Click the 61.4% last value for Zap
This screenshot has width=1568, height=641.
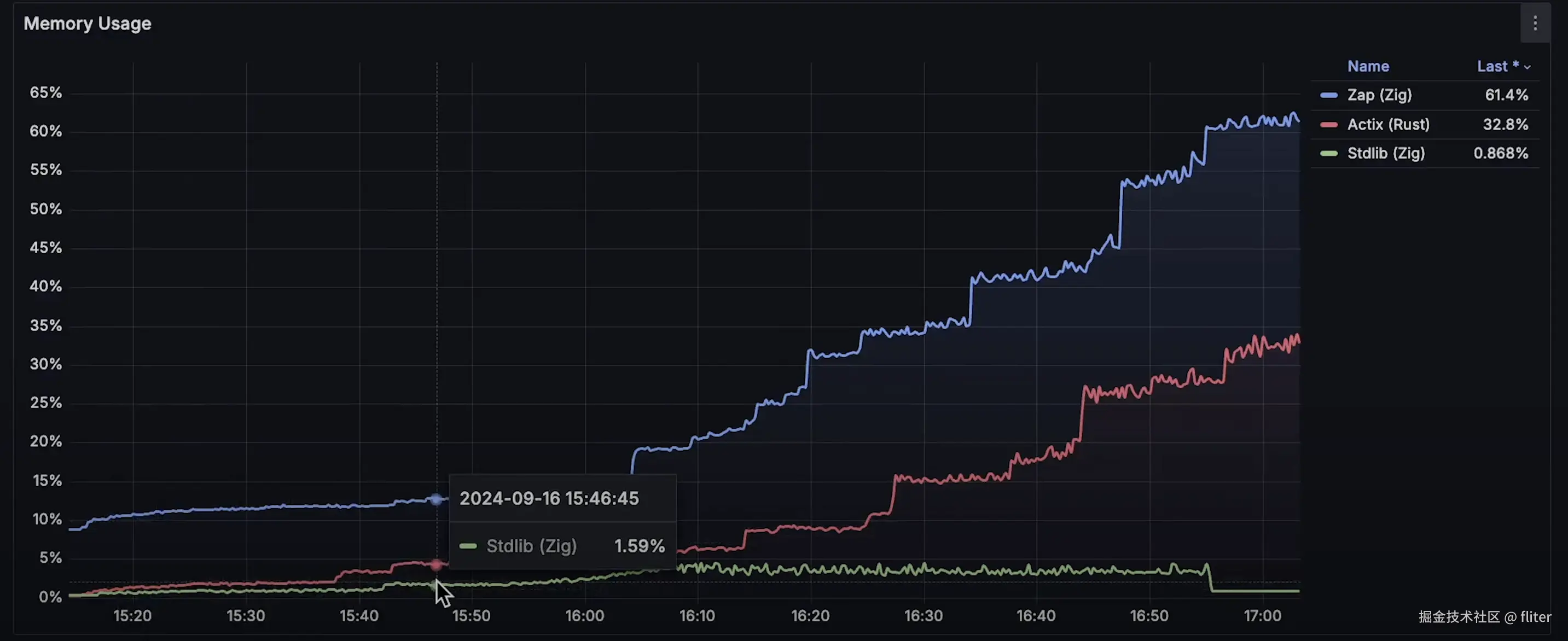1506,96
